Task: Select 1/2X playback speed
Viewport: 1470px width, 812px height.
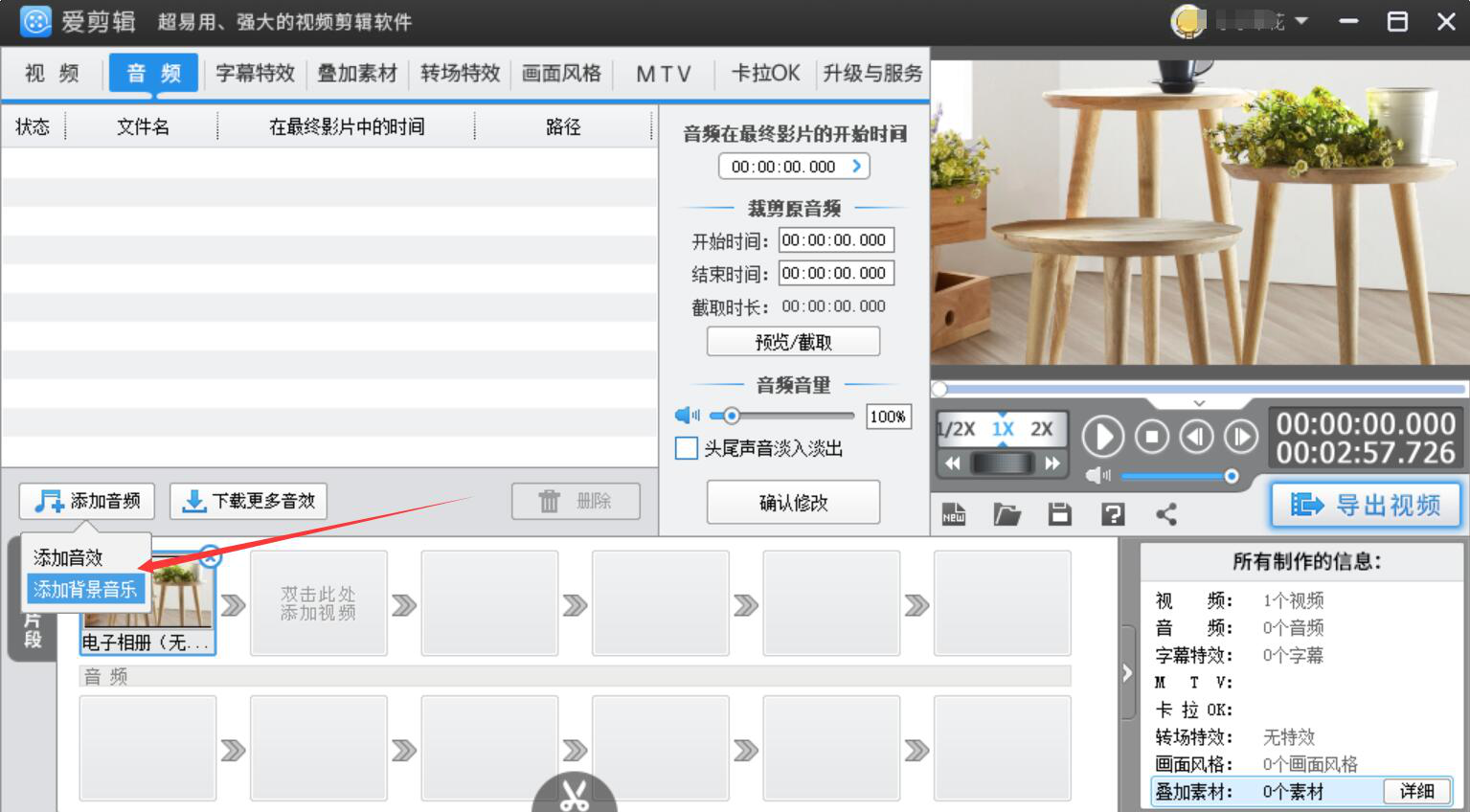Action: pos(956,429)
